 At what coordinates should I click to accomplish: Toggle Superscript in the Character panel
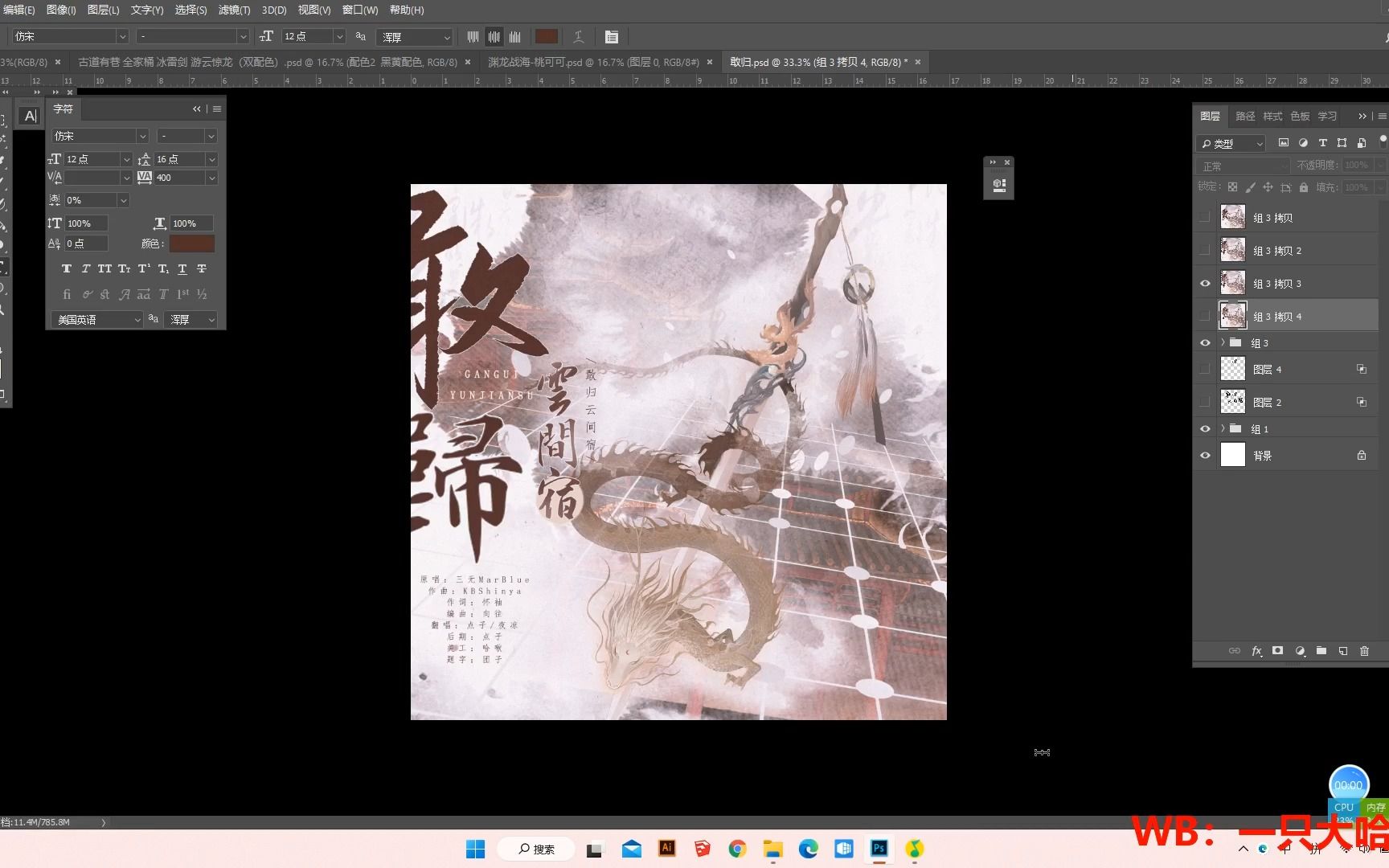(x=144, y=269)
